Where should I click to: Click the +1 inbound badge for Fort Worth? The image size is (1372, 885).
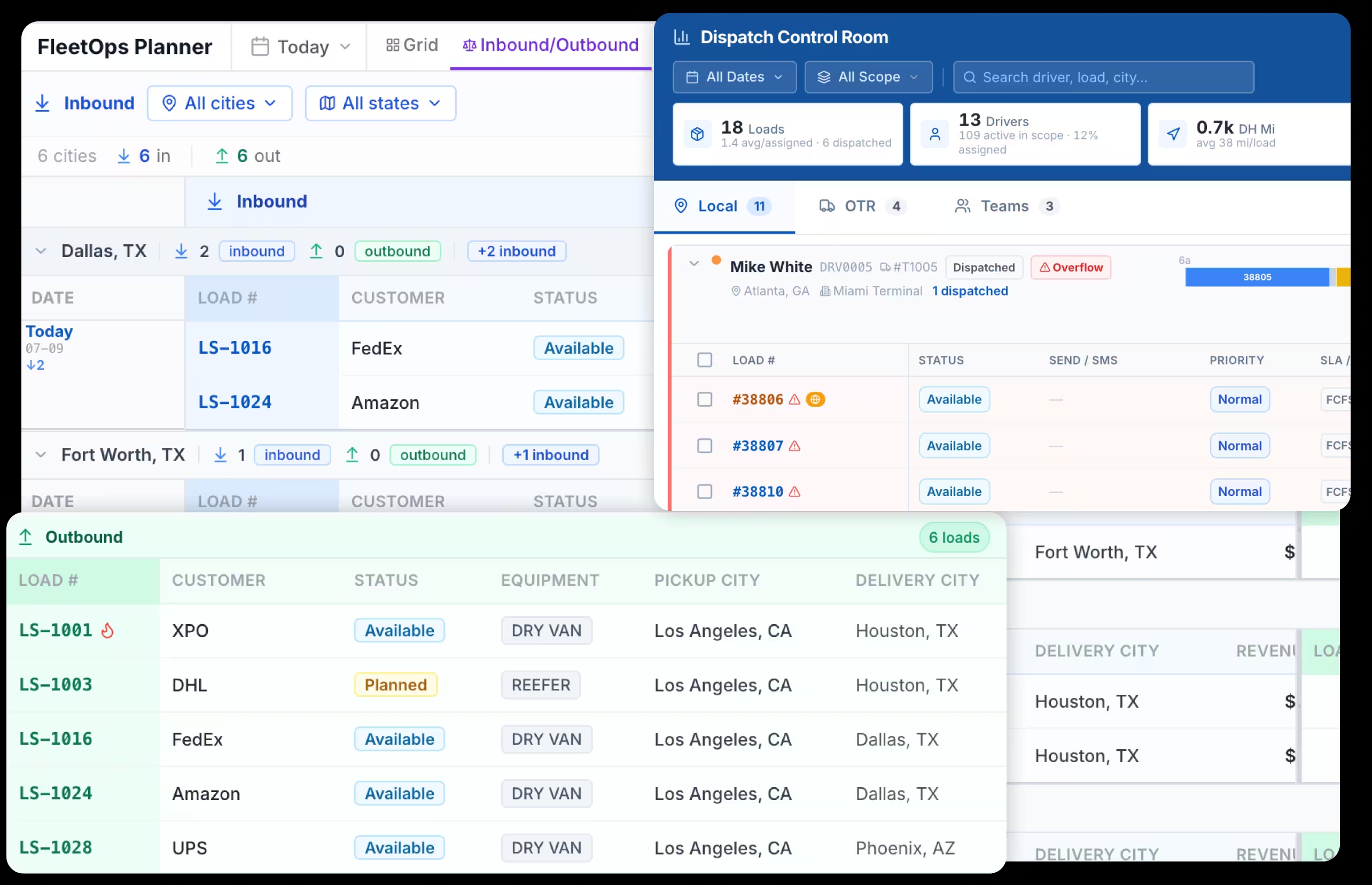(x=550, y=455)
